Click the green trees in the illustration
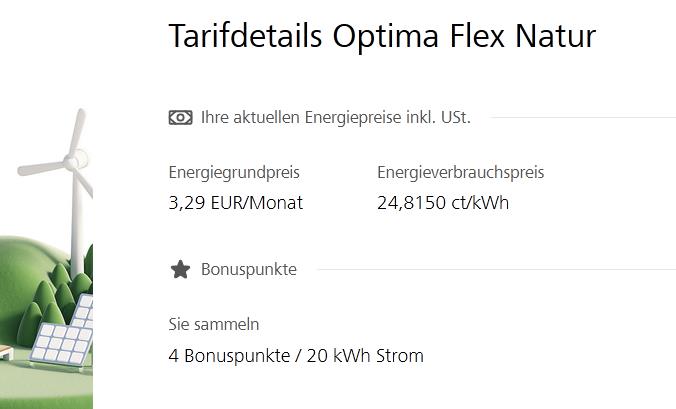This screenshot has width=676, height=409. [54, 302]
